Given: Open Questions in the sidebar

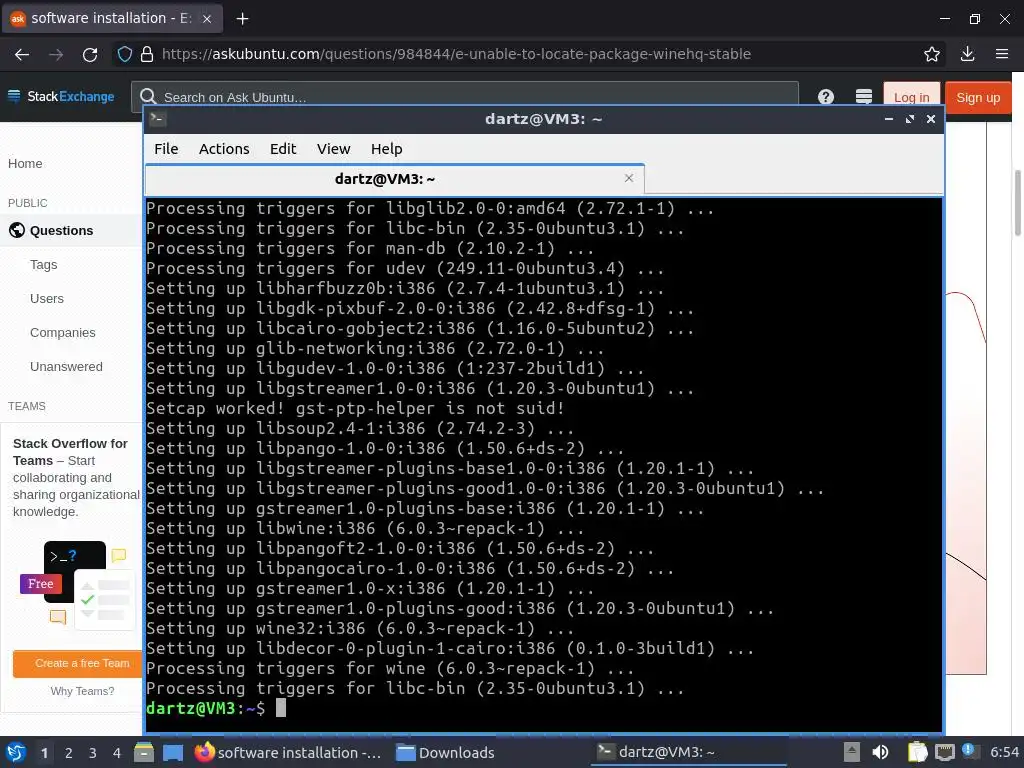Looking at the screenshot, I should (61, 231).
